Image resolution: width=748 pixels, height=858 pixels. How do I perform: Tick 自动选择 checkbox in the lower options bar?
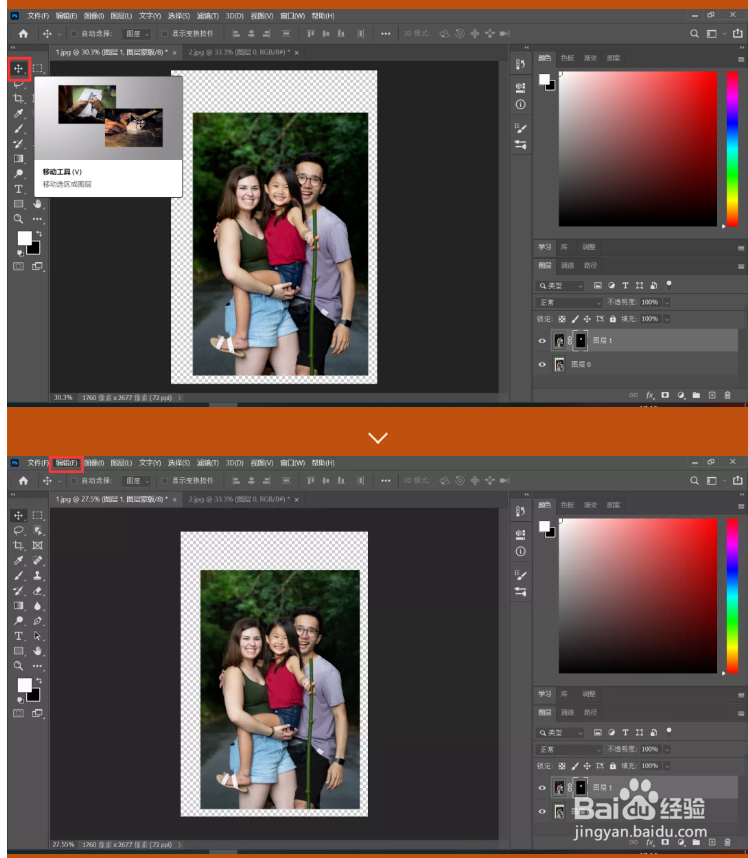(74, 481)
